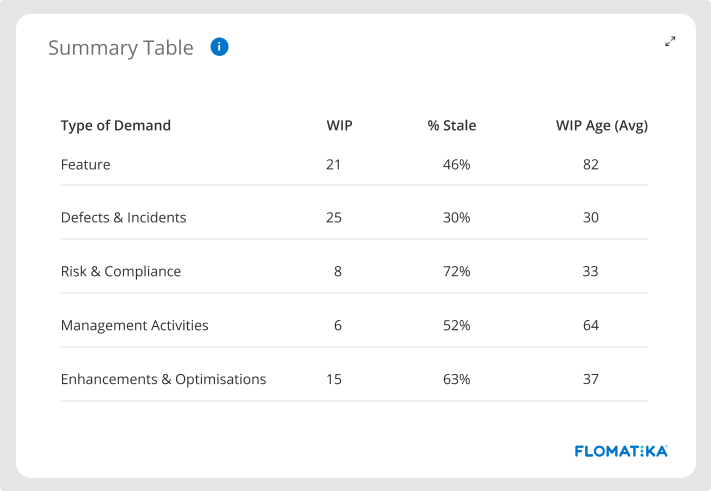
Task: Click the Defects & Incidents WIP value 25
Action: [334, 218]
